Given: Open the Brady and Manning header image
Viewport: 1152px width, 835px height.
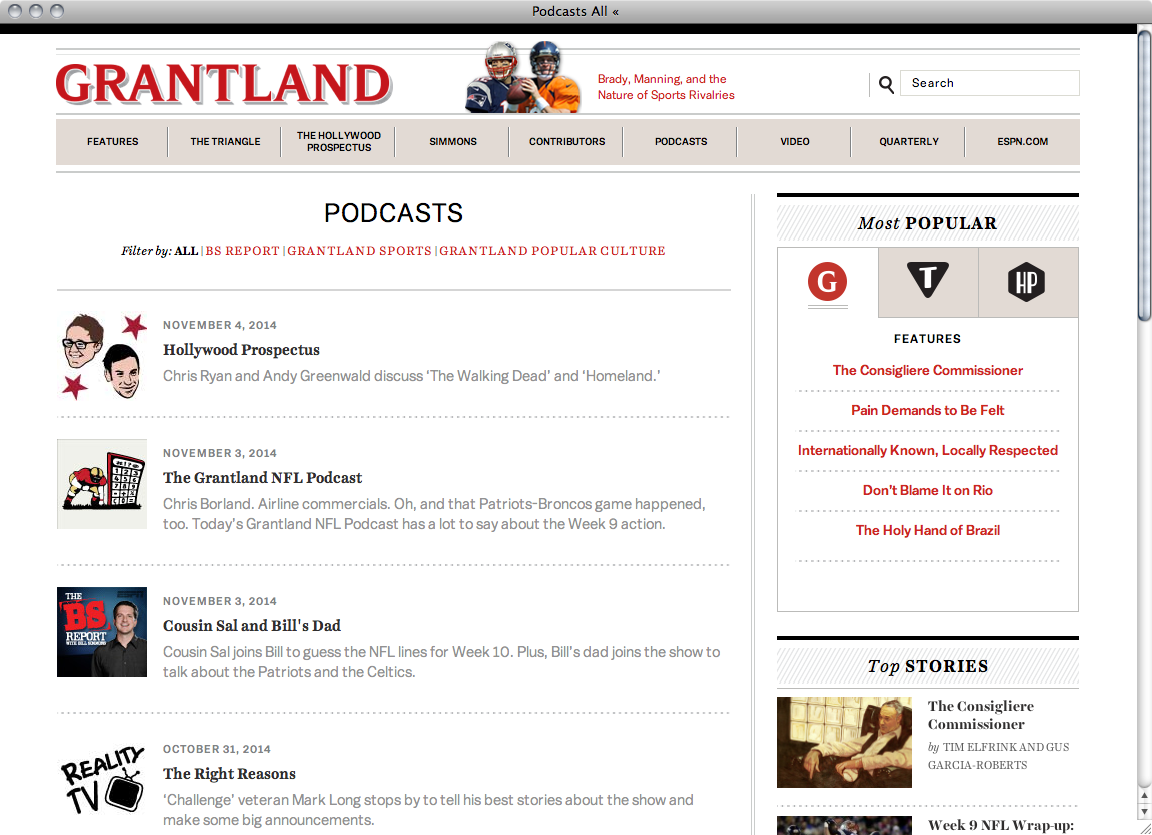Looking at the screenshot, I should [523, 78].
